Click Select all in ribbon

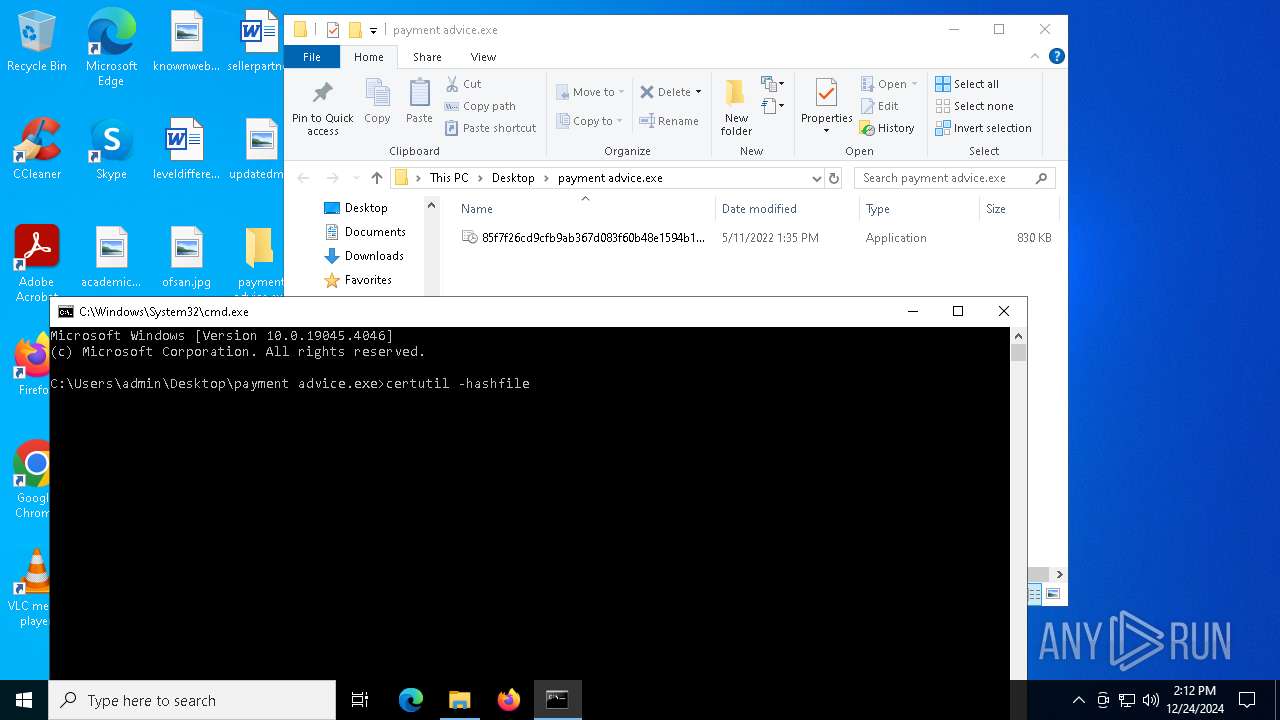coord(967,84)
